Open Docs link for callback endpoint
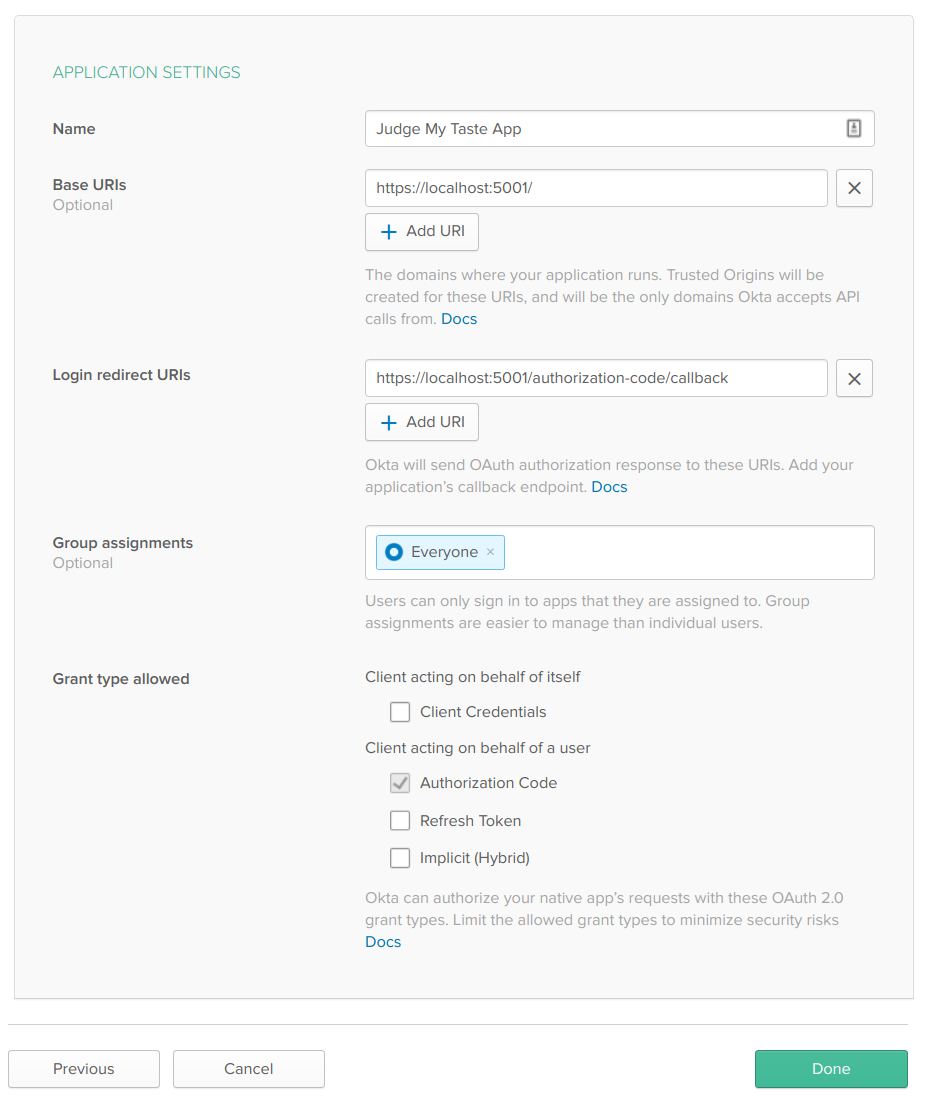This screenshot has width=934, height=1101. coord(609,487)
